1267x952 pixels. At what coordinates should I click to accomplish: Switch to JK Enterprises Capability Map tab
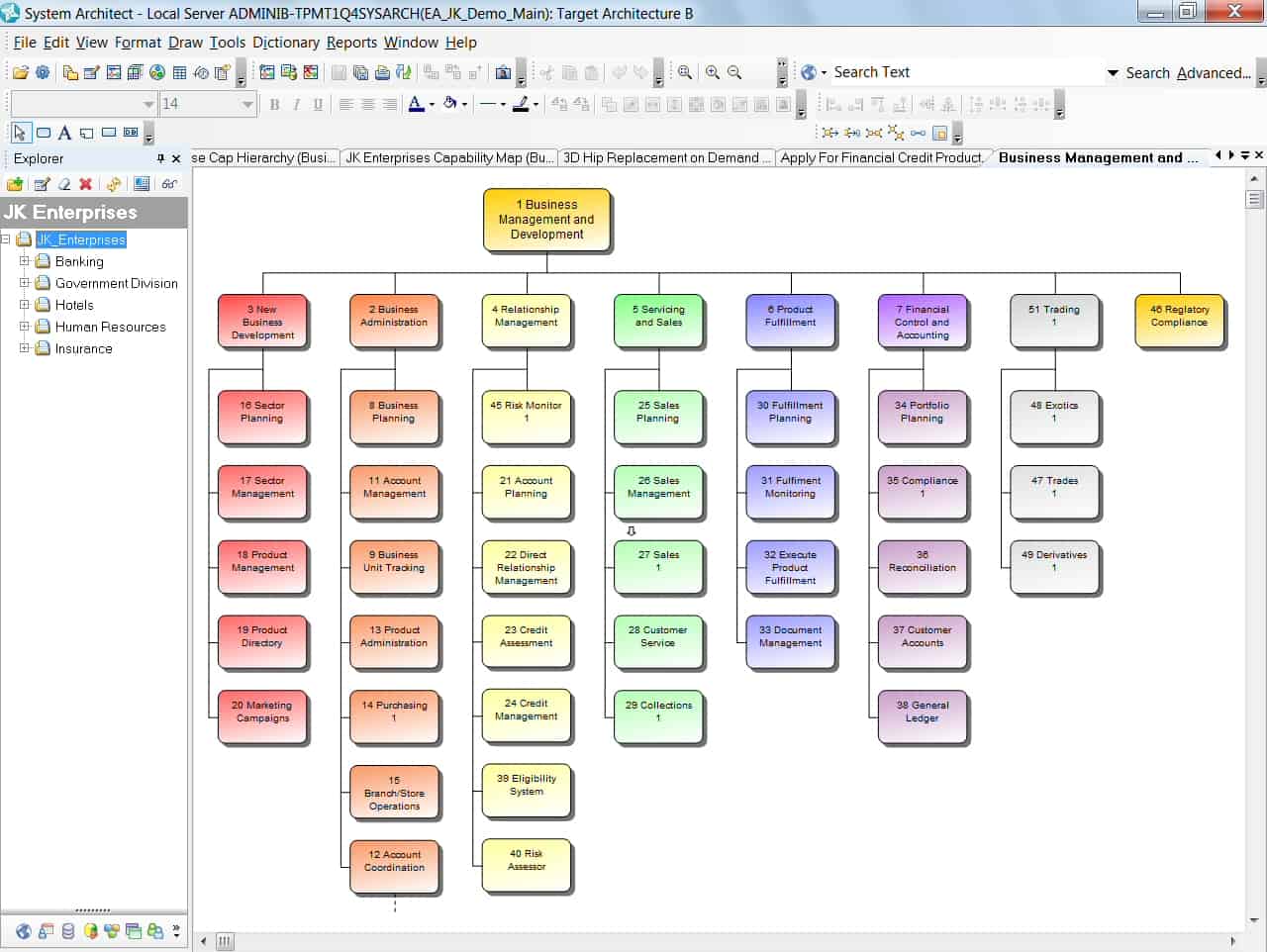[448, 157]
